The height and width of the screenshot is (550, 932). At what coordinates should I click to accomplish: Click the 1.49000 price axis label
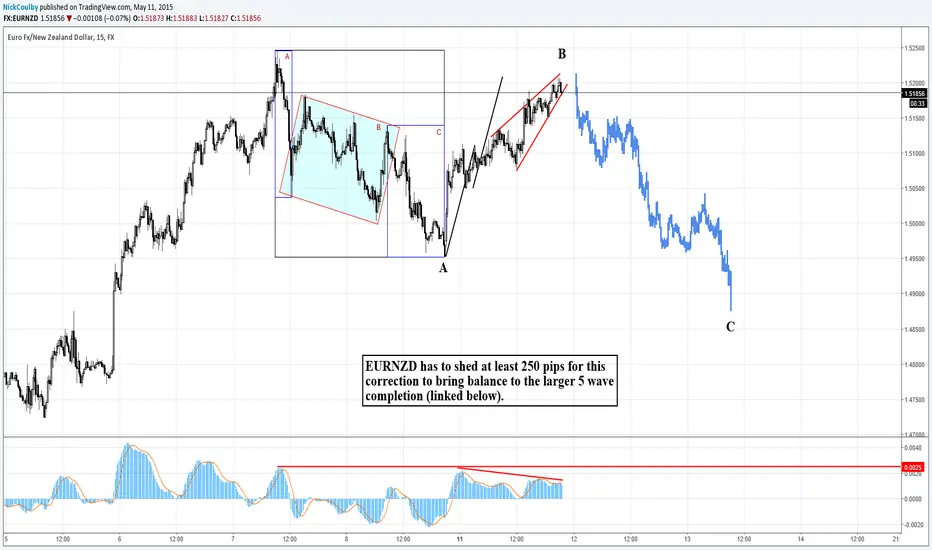click(x=914, y=294)
